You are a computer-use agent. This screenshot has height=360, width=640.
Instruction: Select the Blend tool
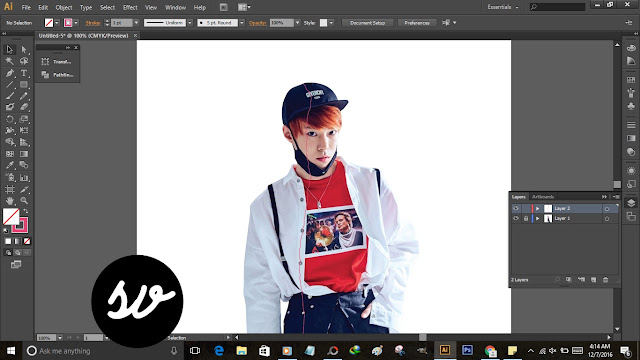(24, 165)
